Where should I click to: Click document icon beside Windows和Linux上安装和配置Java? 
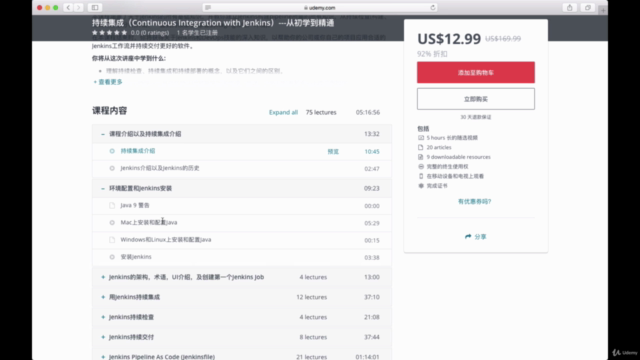coord(112,240)
